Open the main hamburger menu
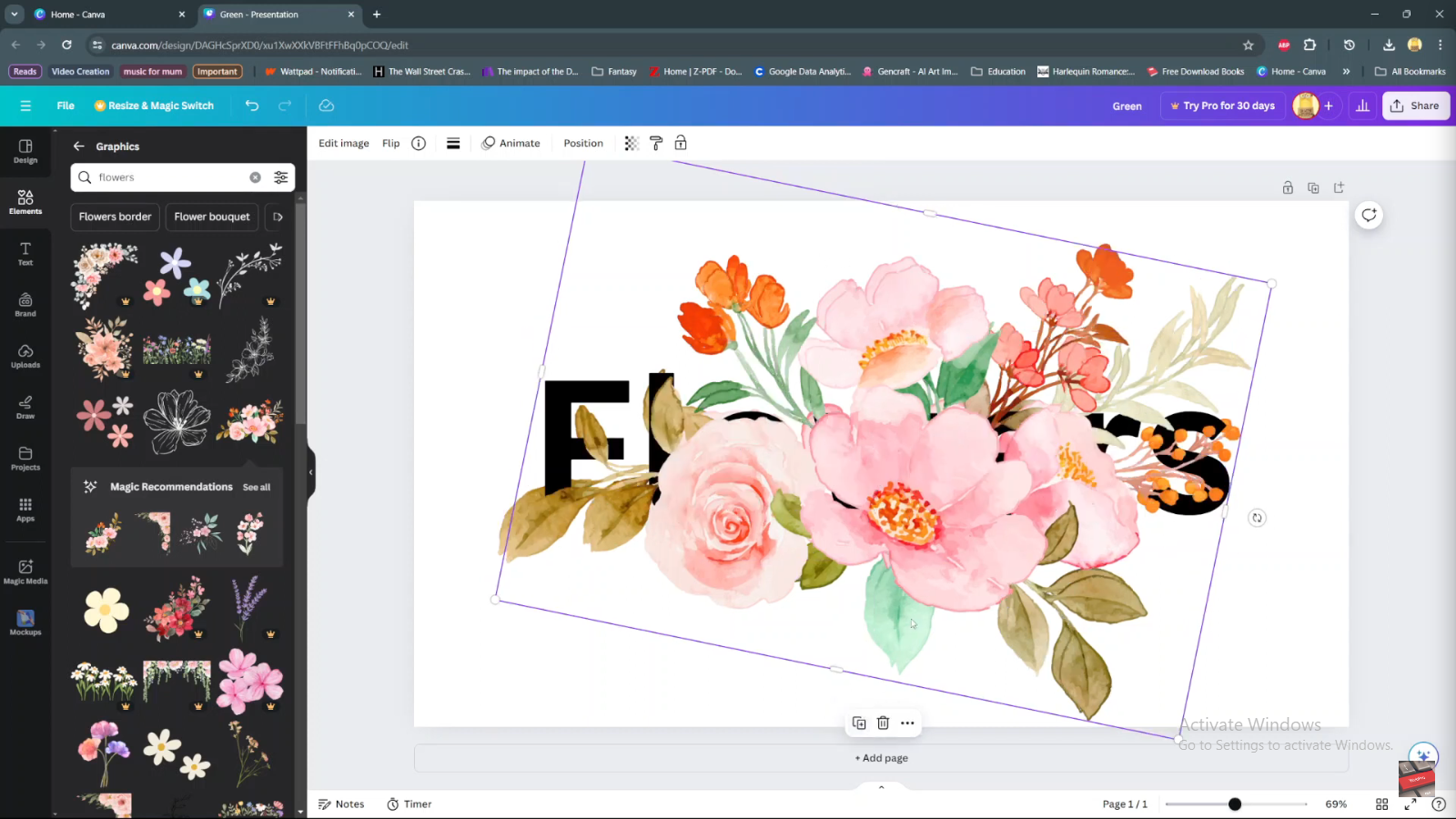This screenshot has height=819, width=1456. pyautogui.click(x=25, y=106)
